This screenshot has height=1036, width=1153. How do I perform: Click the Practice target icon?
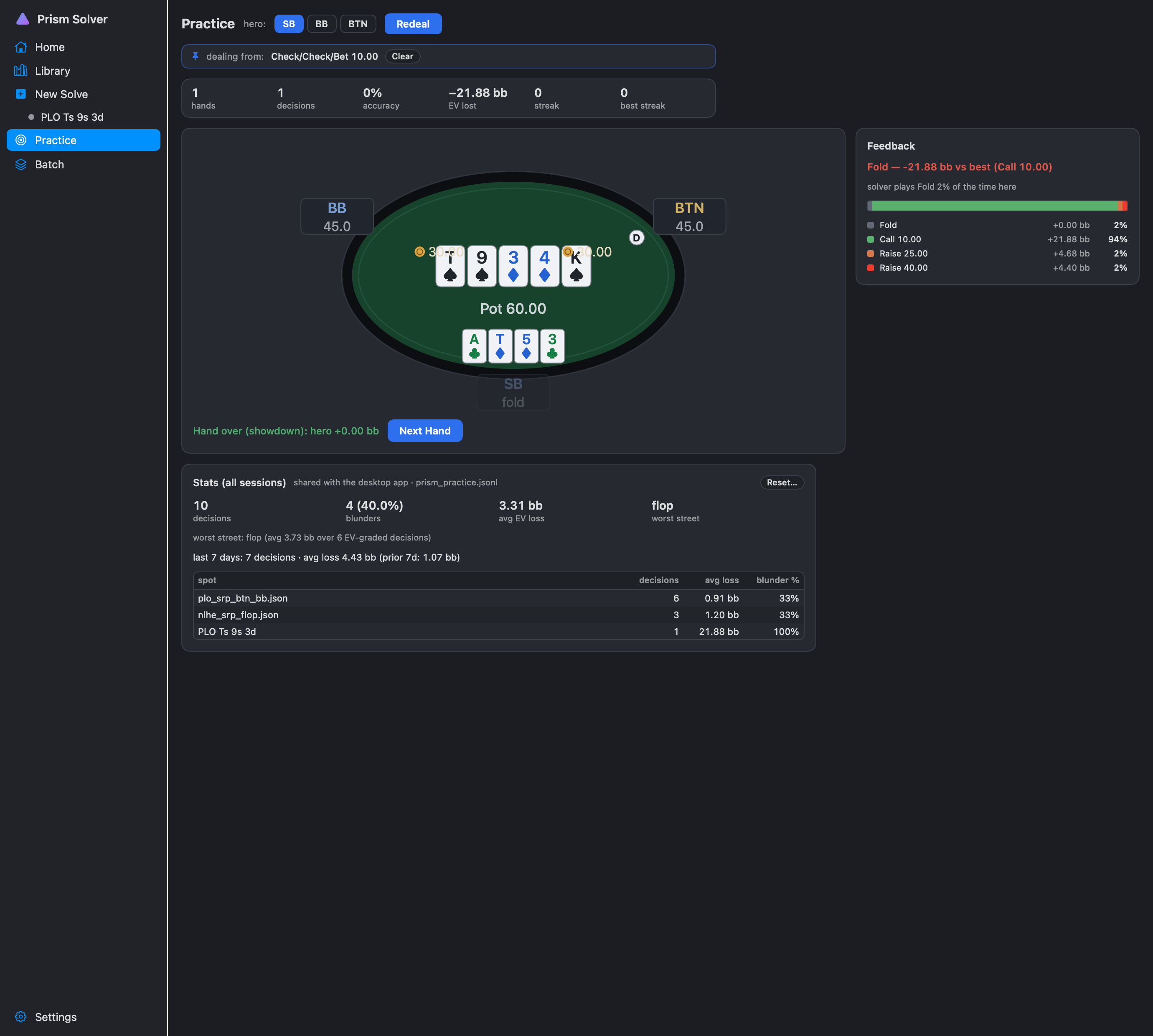pos(21,140)
